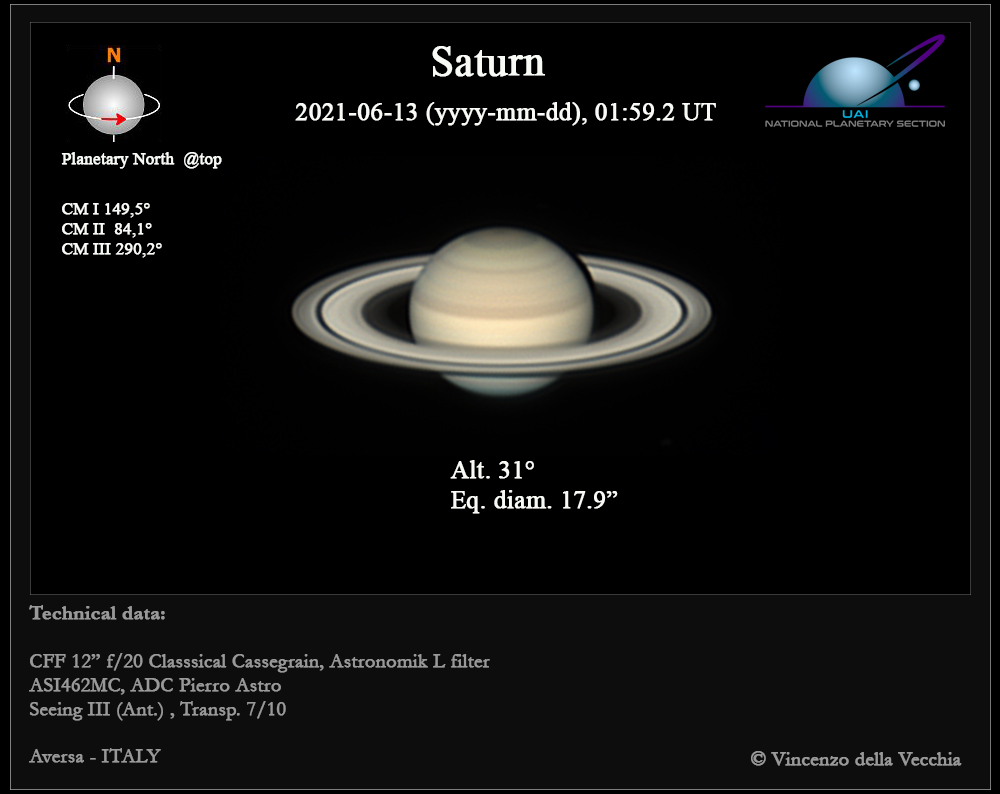Click the Saturn planet image

coord(501,311)
